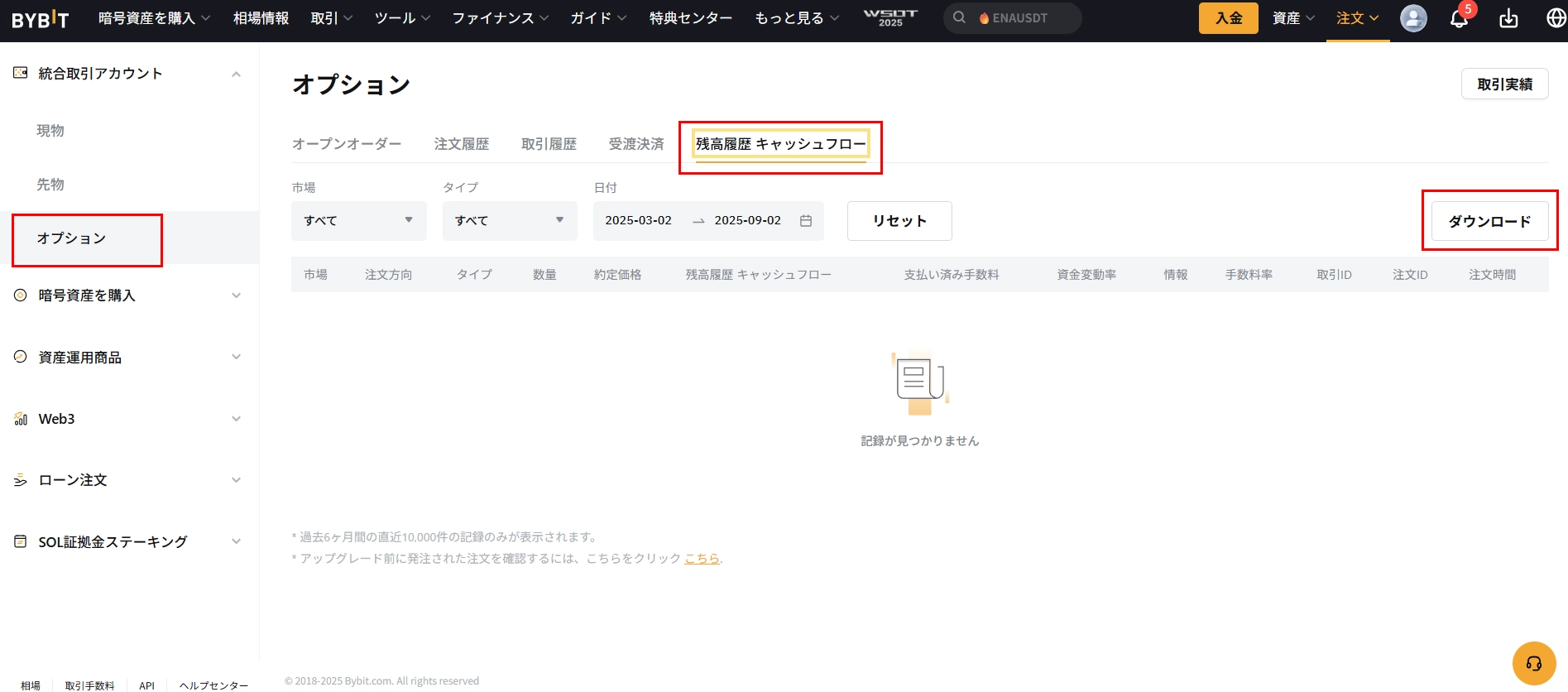Switch to the 注文履歴 tab
1568x692 pixels.
(x=462, y=144)
